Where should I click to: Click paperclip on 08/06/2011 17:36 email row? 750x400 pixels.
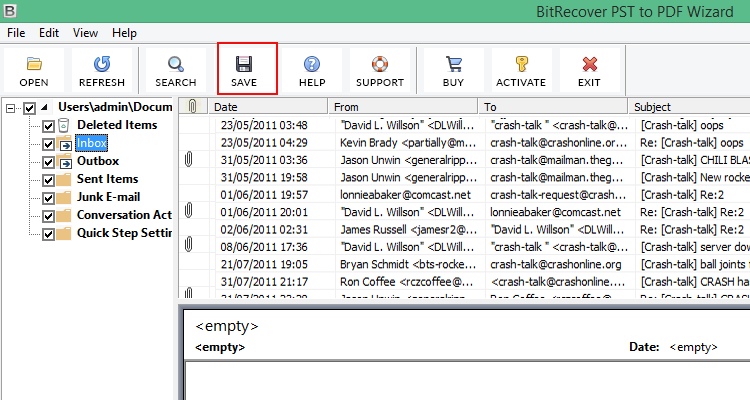click(189, 244)
